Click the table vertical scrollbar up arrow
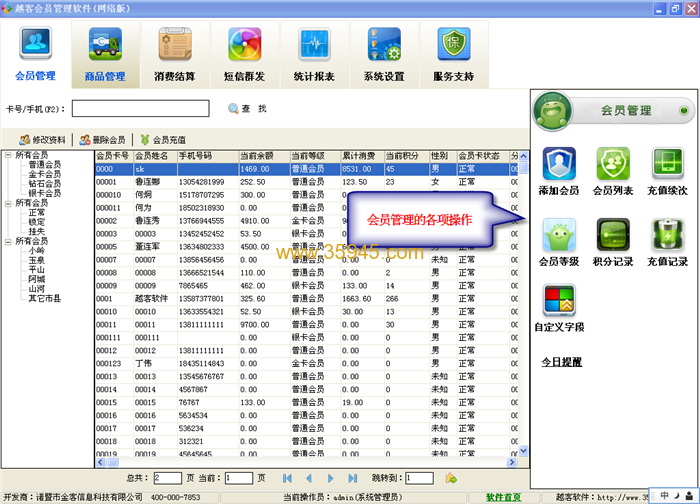This screenshot has width=700, height=504. pyautogui.click(x=524, y=156)
